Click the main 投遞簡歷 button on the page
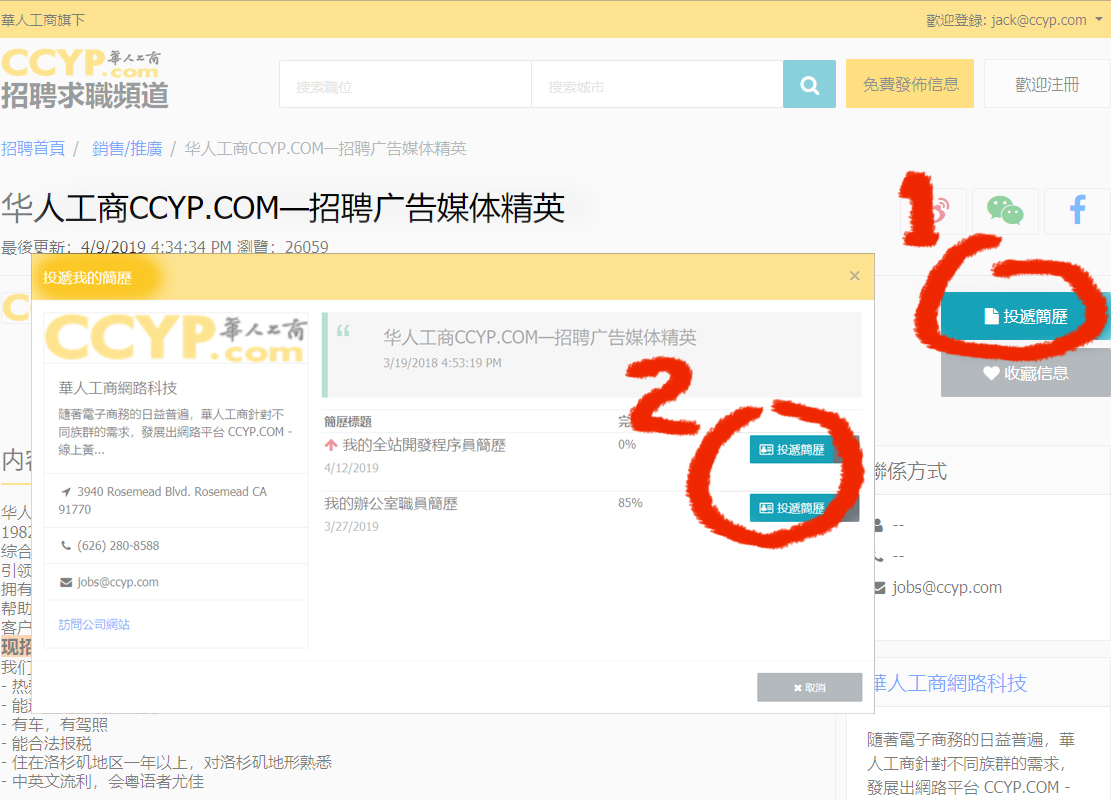 pos(1025,316)
